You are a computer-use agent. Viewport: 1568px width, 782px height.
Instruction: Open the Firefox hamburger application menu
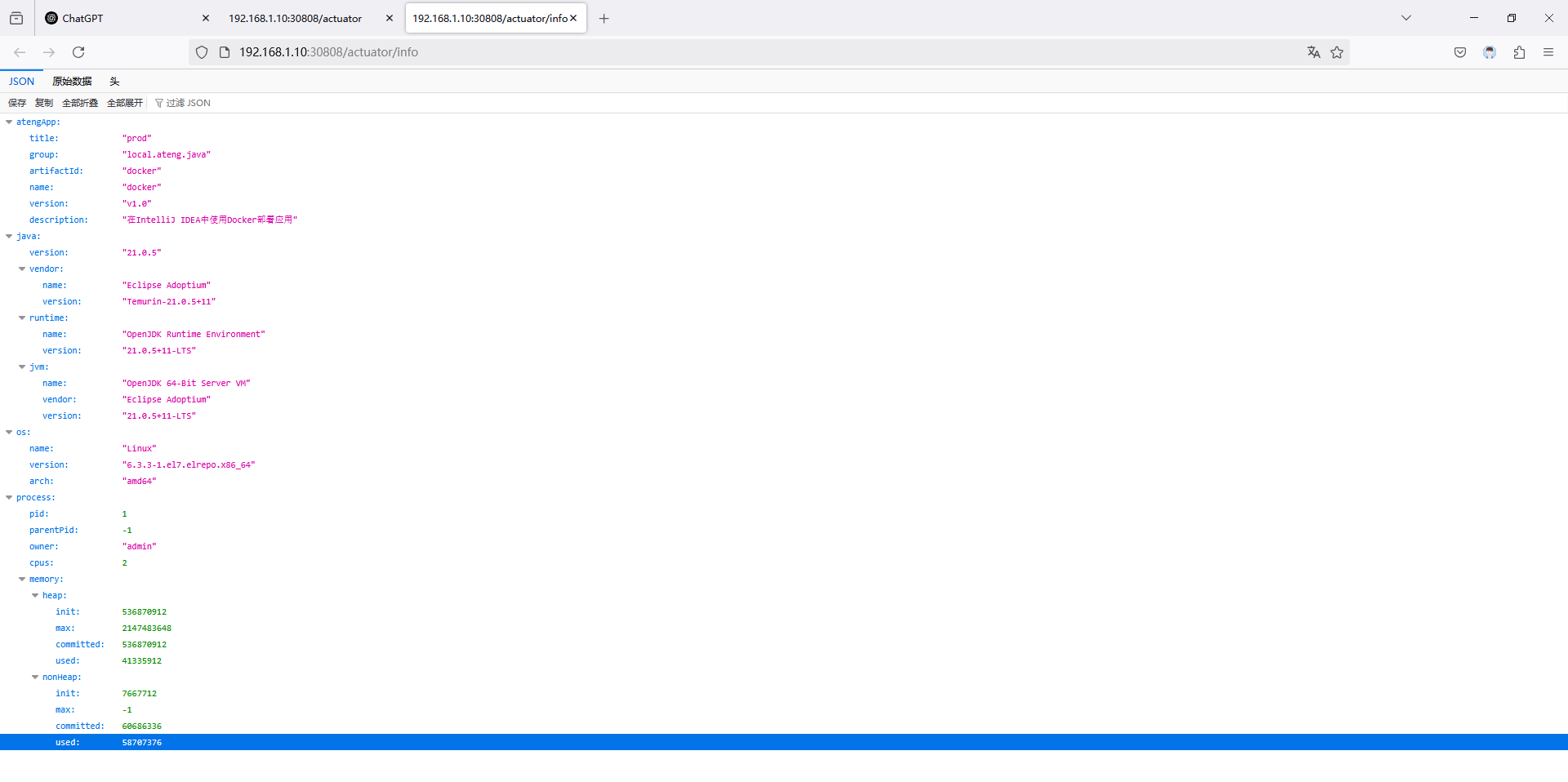1548,52
